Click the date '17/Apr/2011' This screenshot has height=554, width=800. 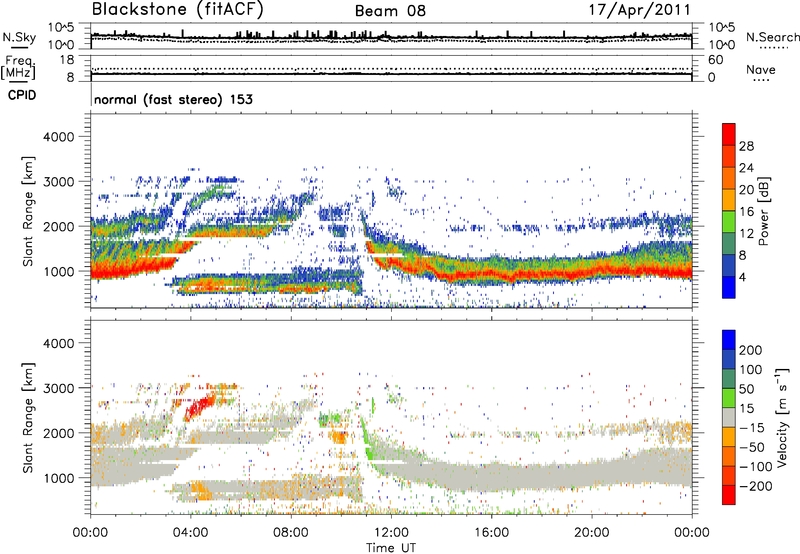[x=640, y=10]
